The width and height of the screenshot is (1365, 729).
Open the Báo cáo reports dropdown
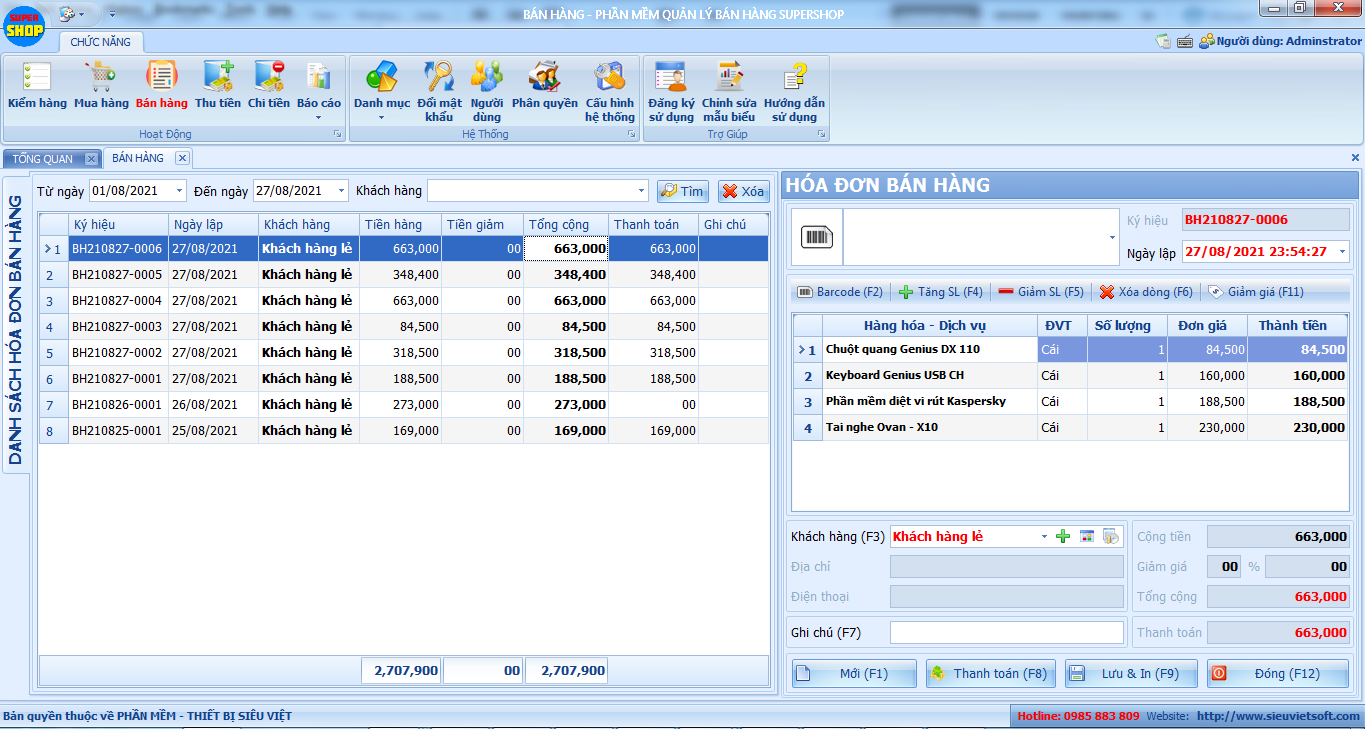tap(319, 90)
